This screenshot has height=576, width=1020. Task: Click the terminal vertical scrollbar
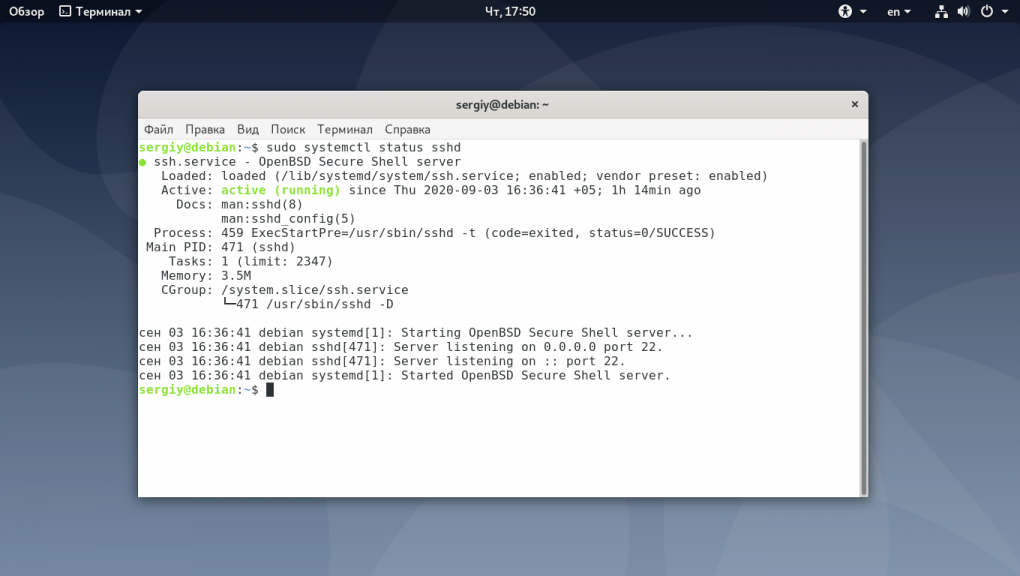864,318
